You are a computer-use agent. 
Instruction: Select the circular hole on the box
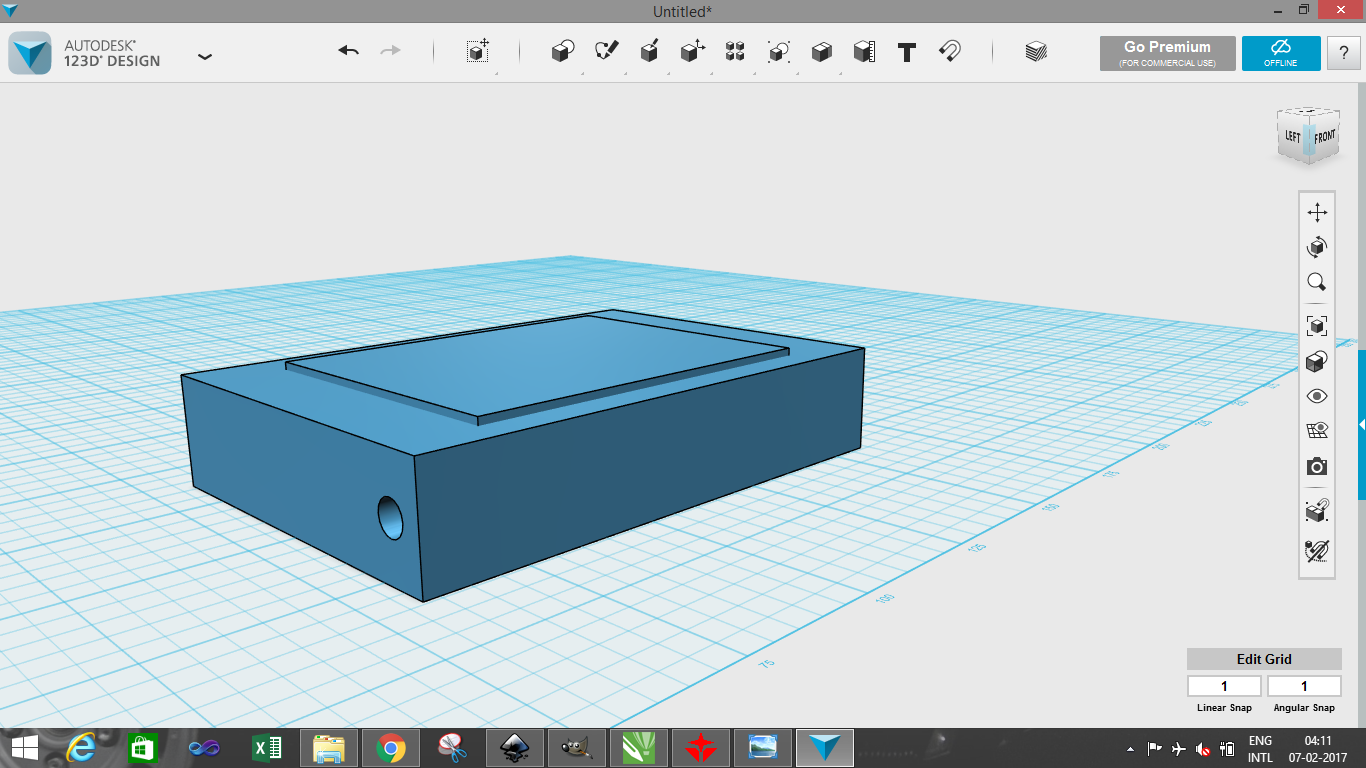[390, 518]
